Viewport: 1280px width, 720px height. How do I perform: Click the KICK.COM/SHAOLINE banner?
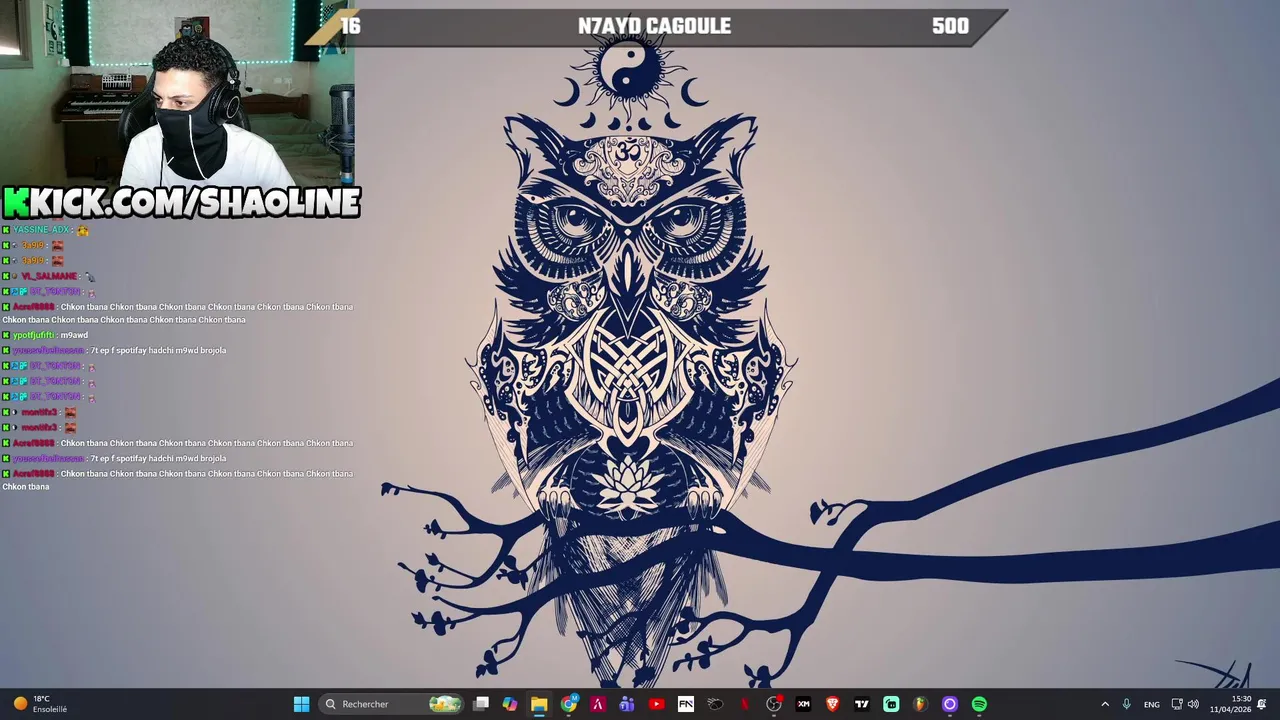point(181,202)
